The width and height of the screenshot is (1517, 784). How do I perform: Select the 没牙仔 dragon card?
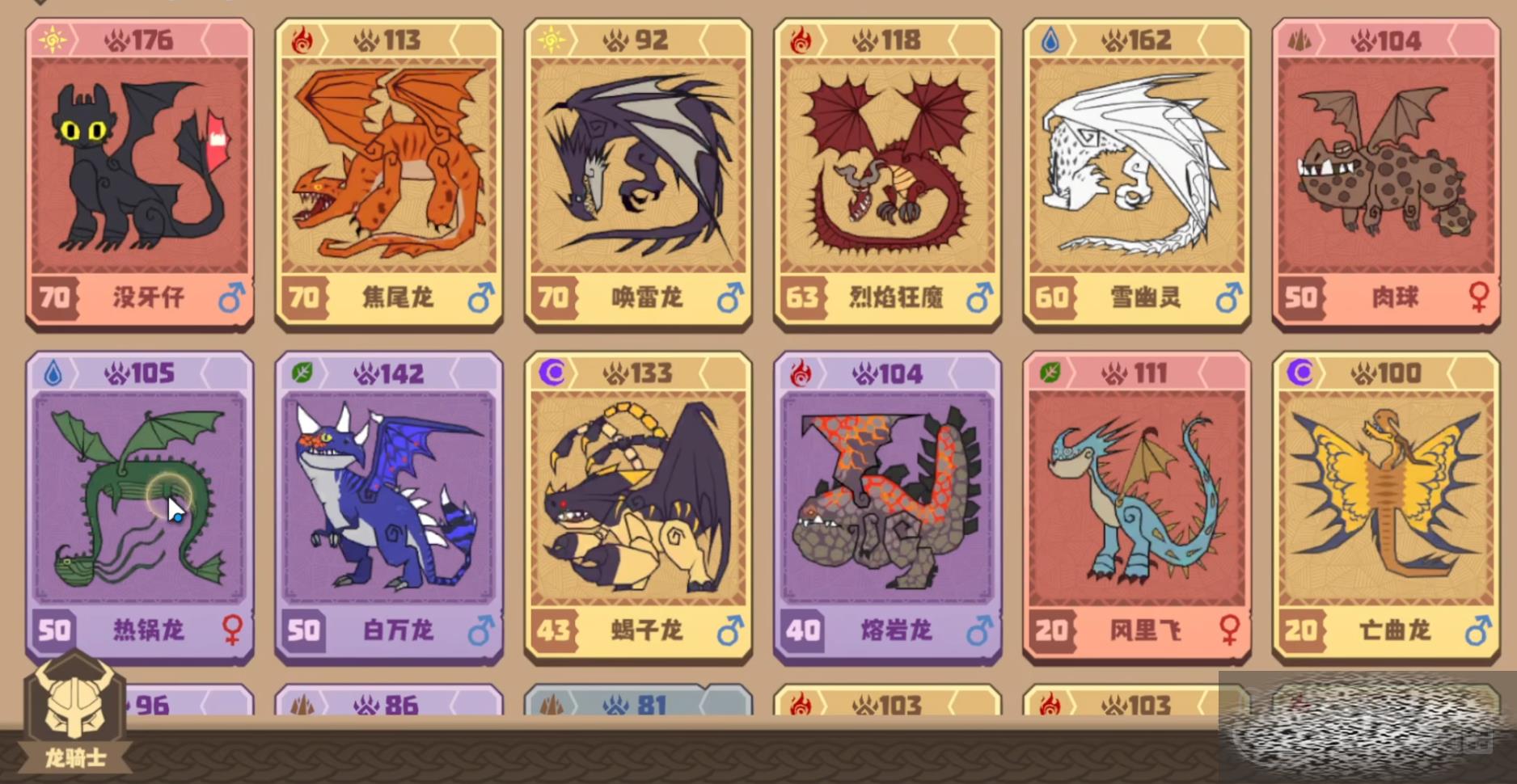click(x=140, y=174)
